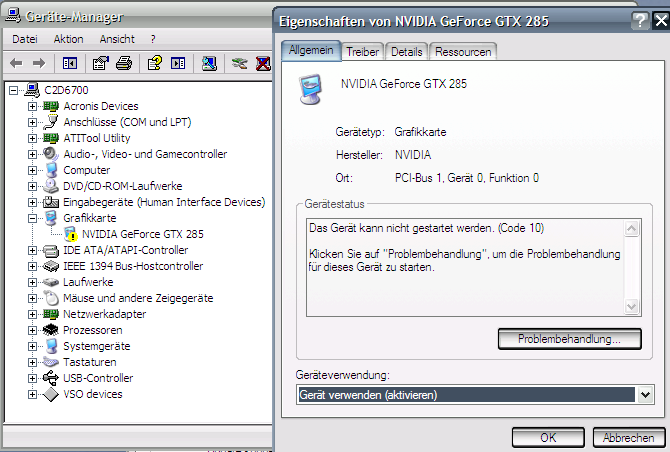Screen dimensions: 670x452
Task: Collapse the C2D6700 root node
Action: click(14, 90)
